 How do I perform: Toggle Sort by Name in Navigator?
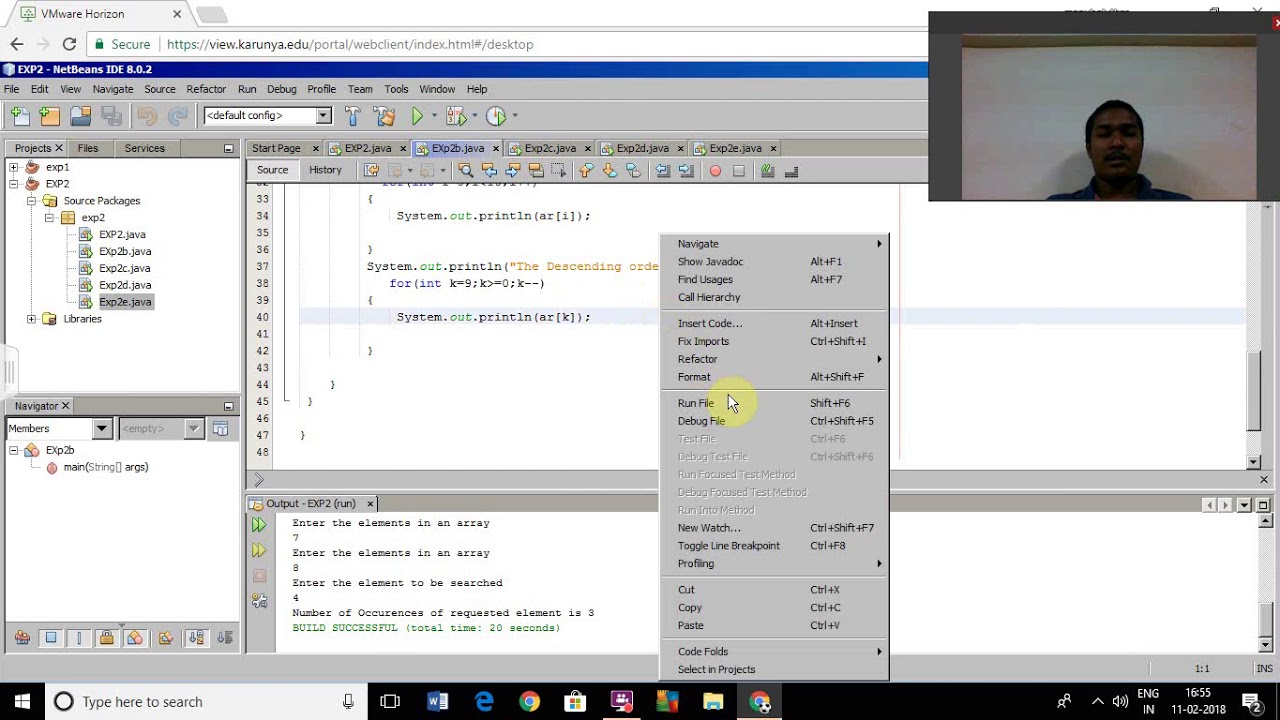pos(196,637)
